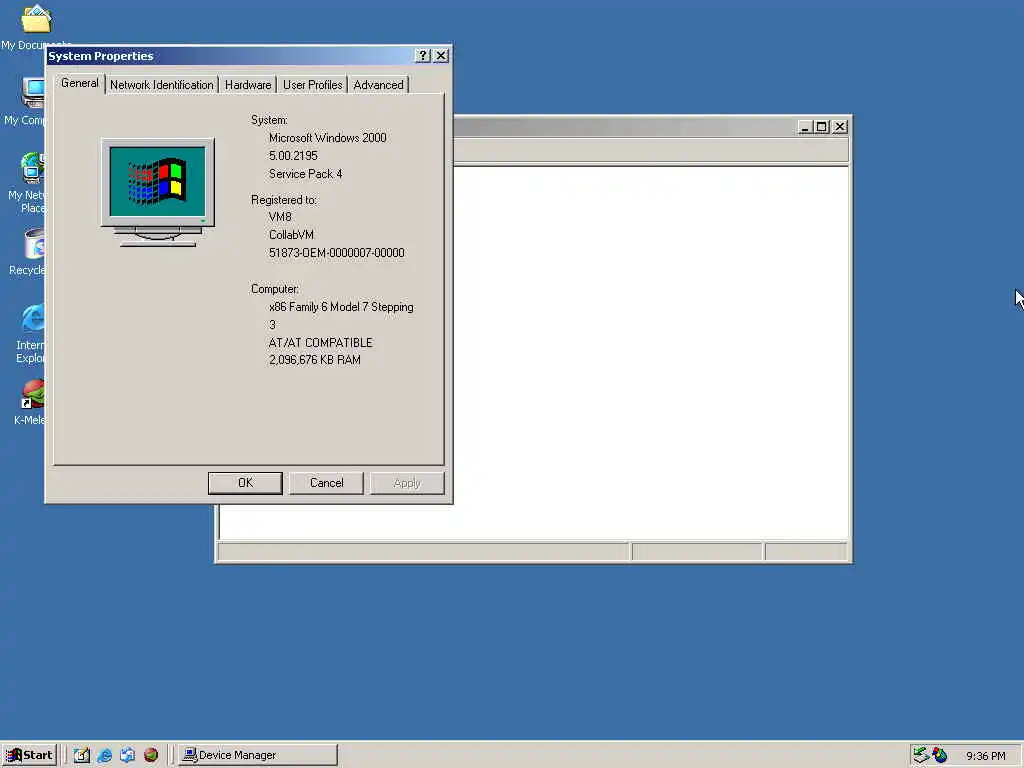
Task: Click Safely Remove Hardware tray icon
Action: click(x=921, y=755)
